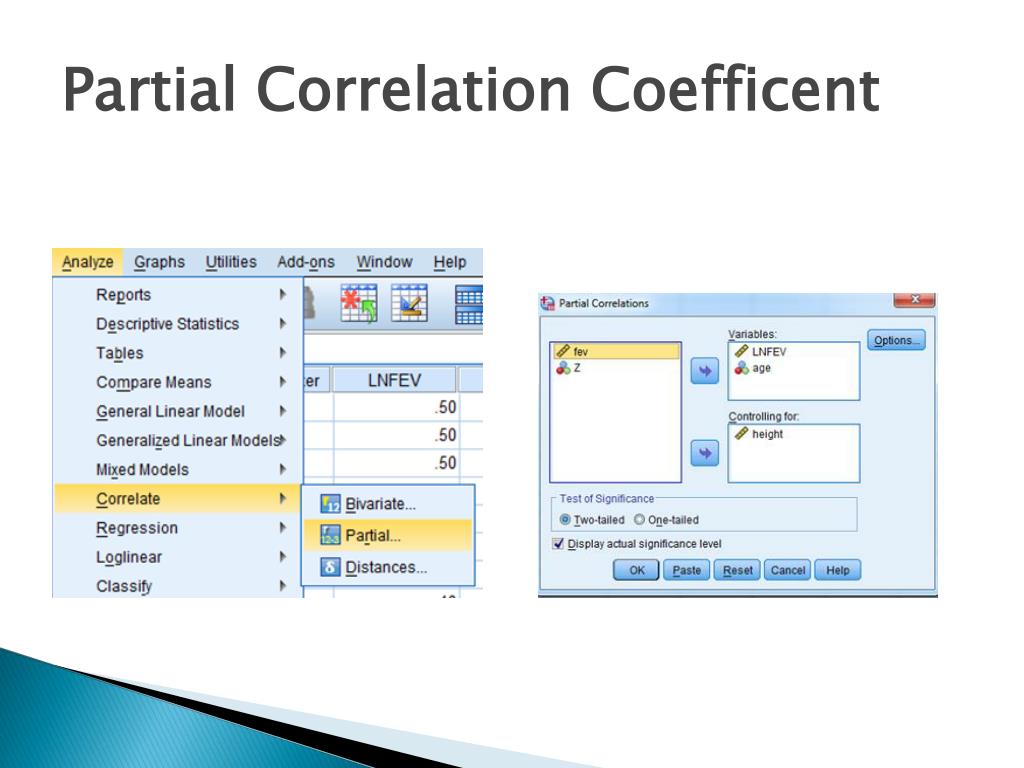Image resolution: width=1024 pixels, height=768 pixels.
Task: Move variable into Controlling for arrow
Action: [x=705, y=453]
